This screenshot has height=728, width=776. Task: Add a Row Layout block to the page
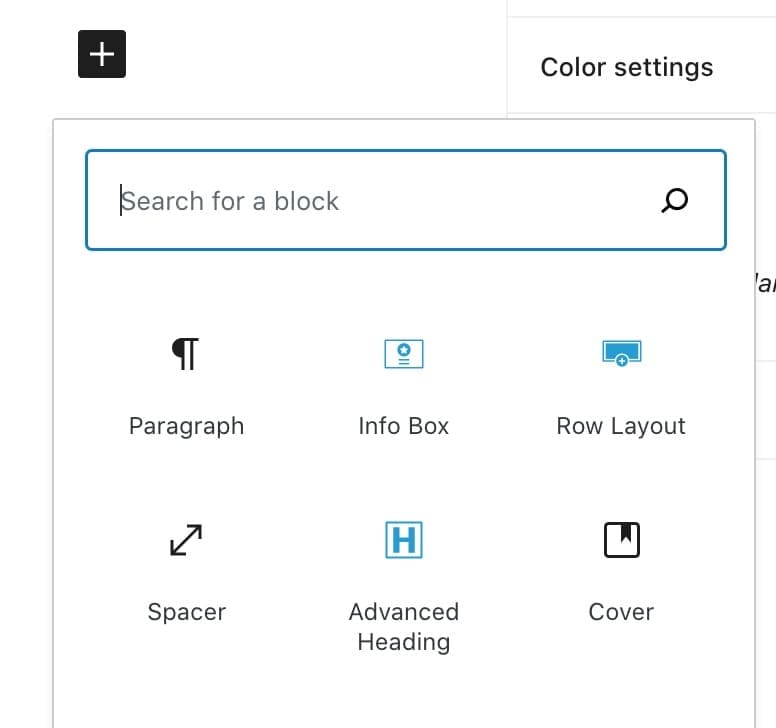tap(622, 387)
